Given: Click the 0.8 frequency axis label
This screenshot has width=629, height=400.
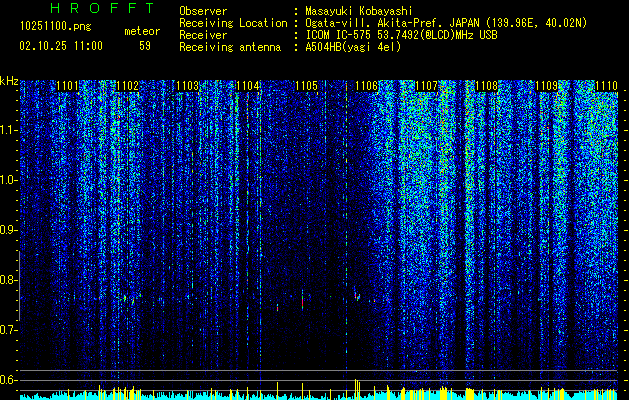Looking at the screenshot, I should tap(9, 280).
